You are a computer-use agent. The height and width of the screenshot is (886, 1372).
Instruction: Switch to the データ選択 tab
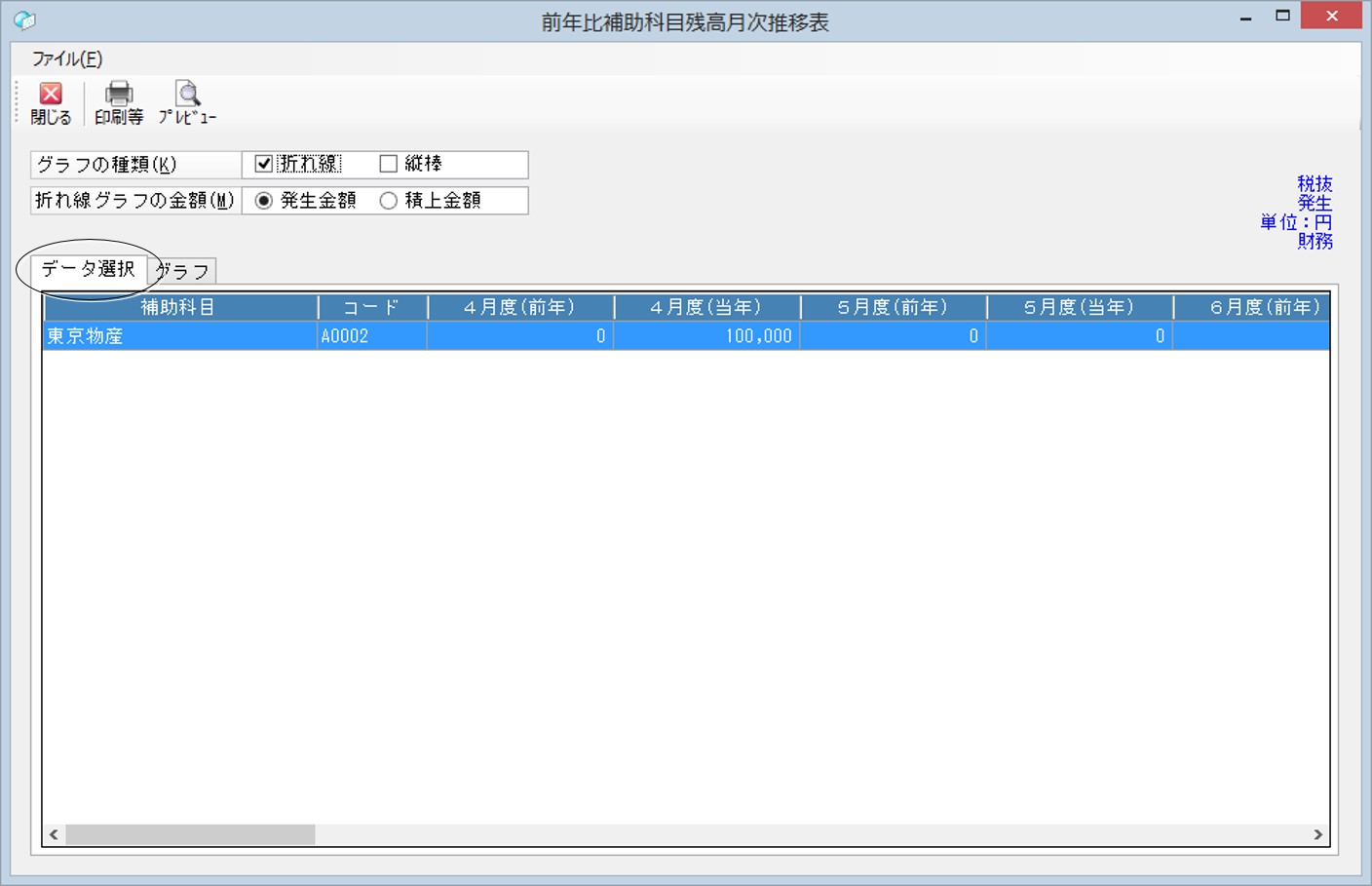(x=89, y=269)
